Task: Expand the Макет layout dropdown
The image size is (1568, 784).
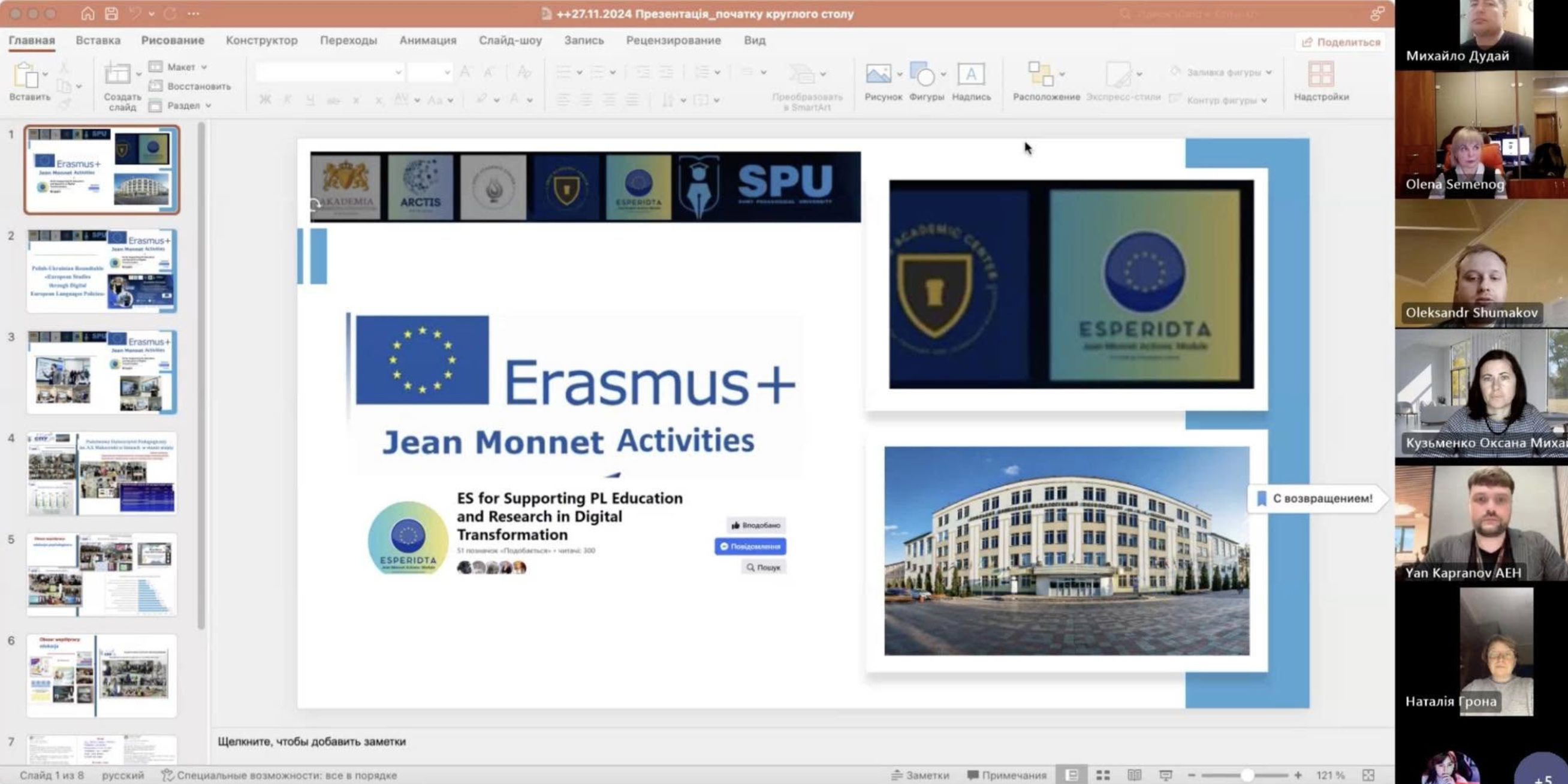Action: [x=178, y=67]
